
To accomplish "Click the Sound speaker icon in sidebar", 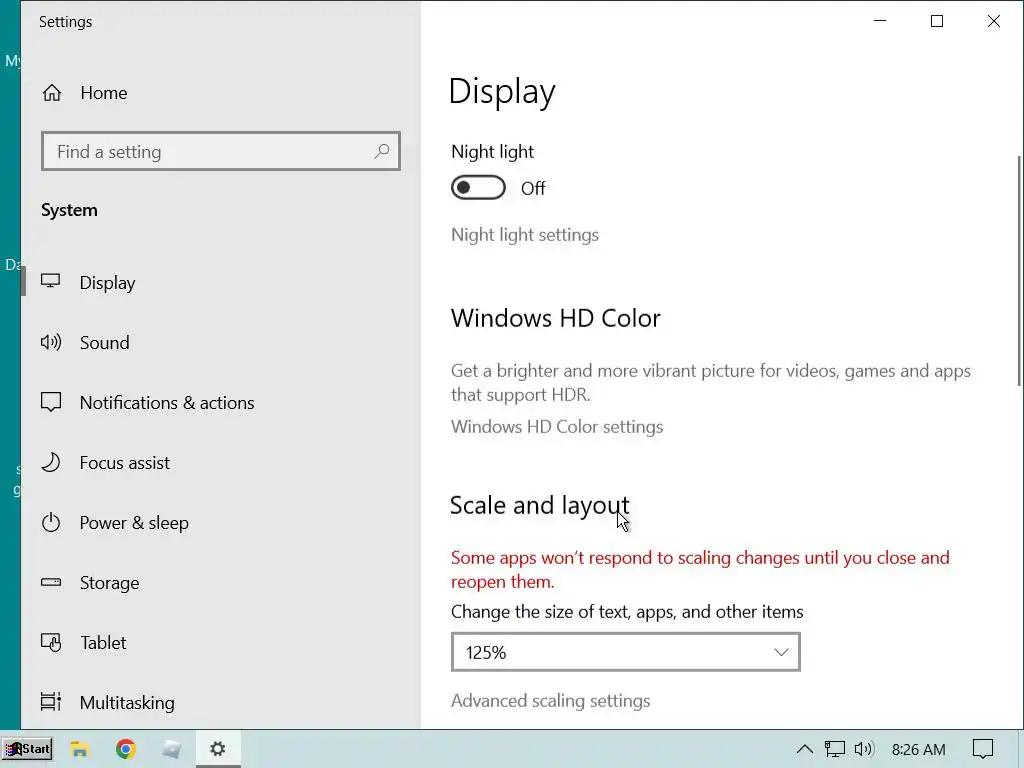I will [x=50, y=342].
